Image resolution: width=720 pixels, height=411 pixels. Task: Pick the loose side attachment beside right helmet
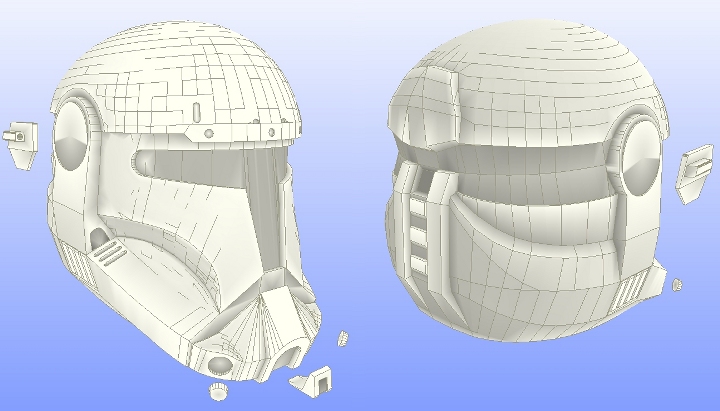coord(694,174)
